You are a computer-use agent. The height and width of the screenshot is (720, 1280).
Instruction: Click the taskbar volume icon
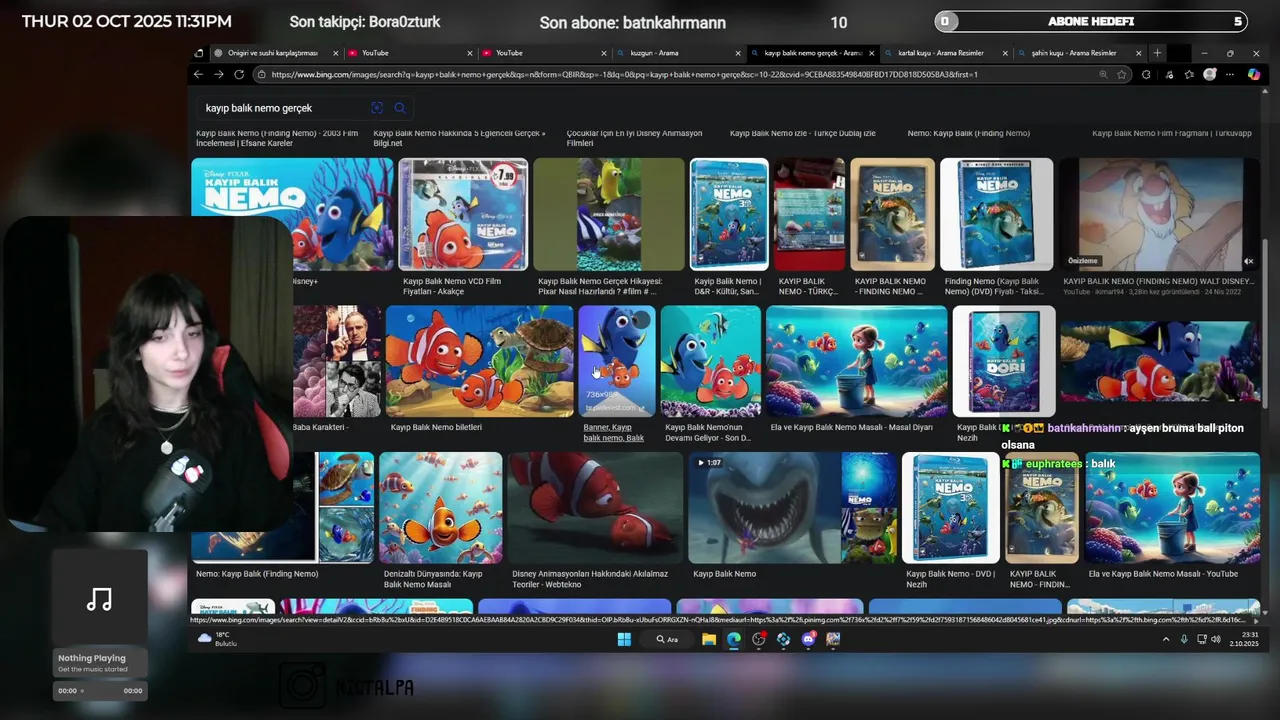point(1217,639)
